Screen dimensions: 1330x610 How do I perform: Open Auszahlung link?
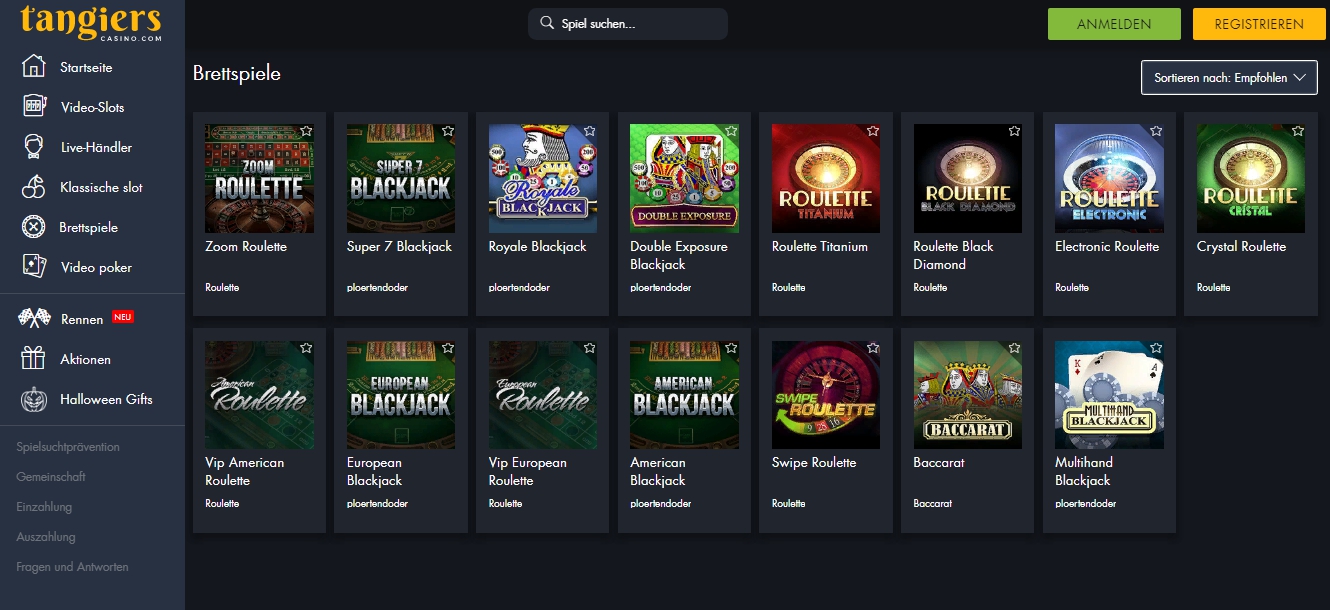(x=46, y=537)
